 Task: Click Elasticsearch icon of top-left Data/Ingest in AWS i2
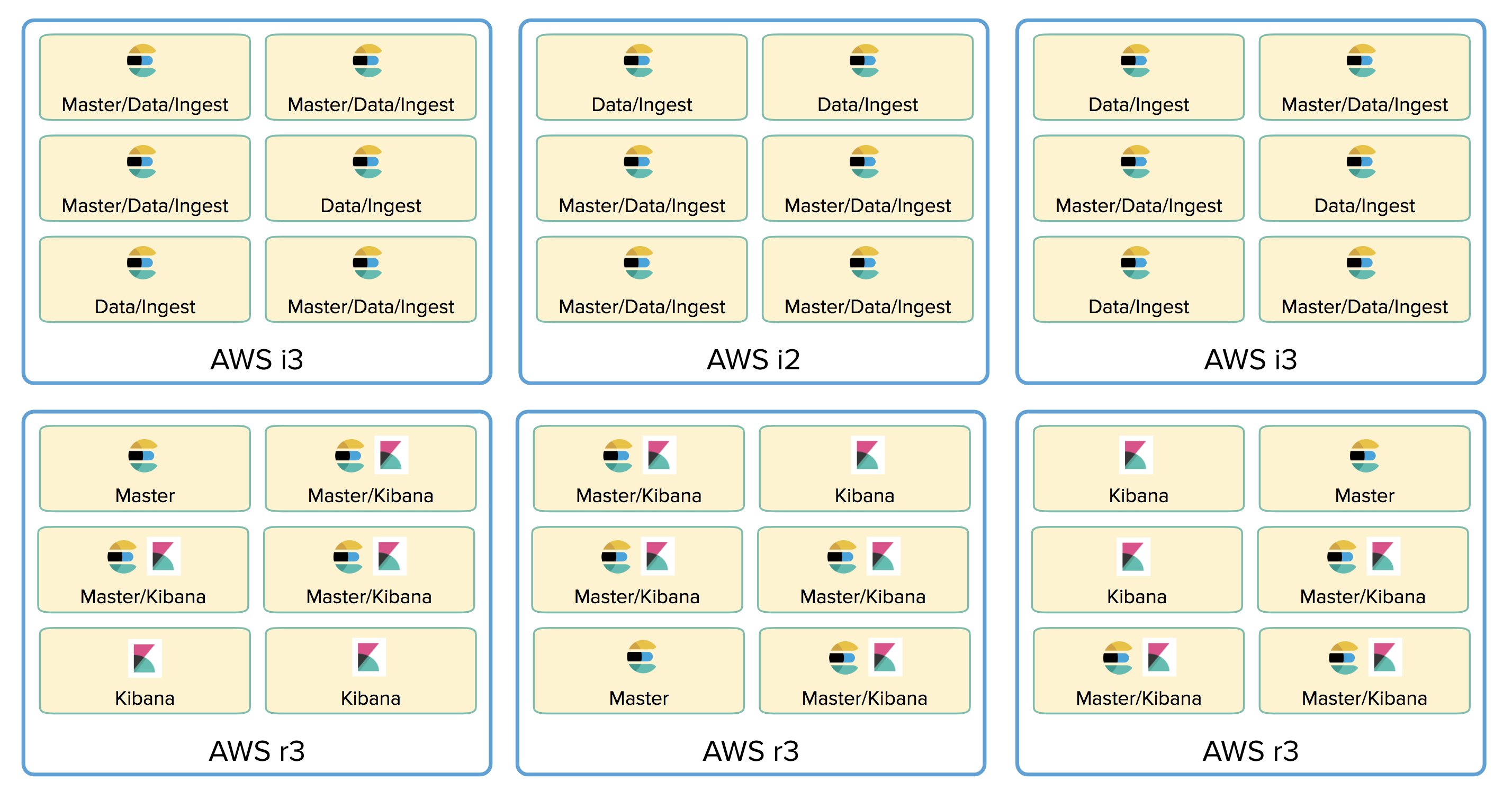tap(638, 60)
